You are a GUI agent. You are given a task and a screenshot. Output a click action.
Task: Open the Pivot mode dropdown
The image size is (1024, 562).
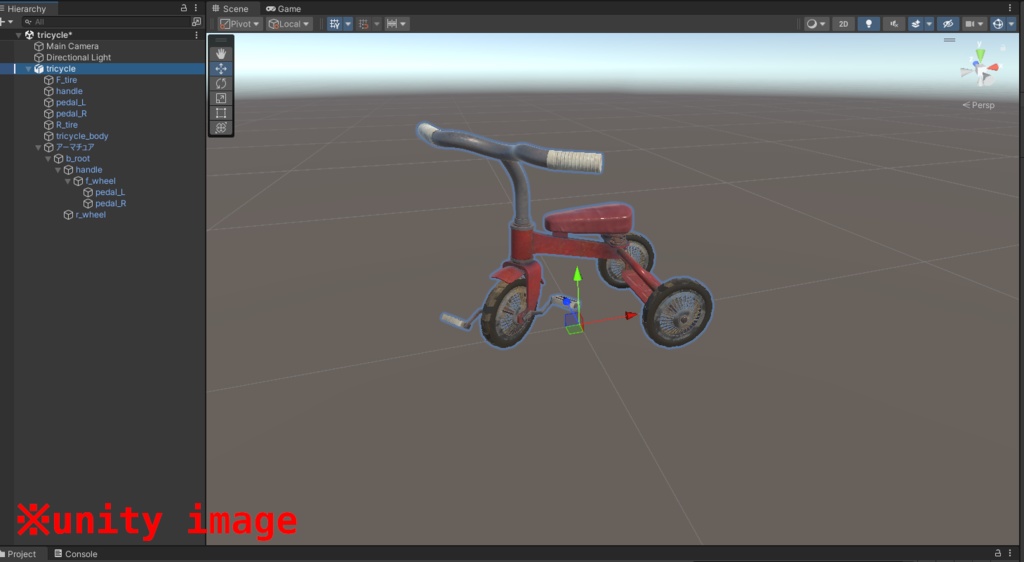(240, 23)
